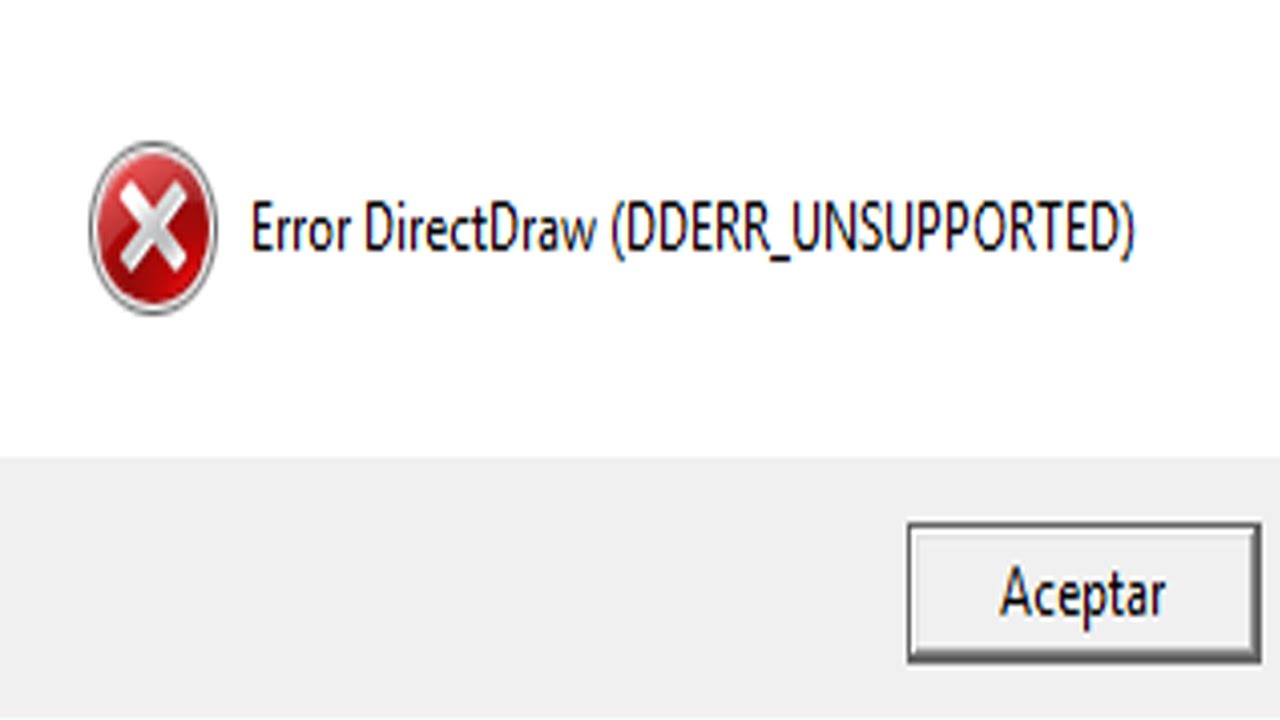1280x720 pixels.
Task: Click the word 'Error' in the message
Action: pyautogui.click(x=300, y=229)
